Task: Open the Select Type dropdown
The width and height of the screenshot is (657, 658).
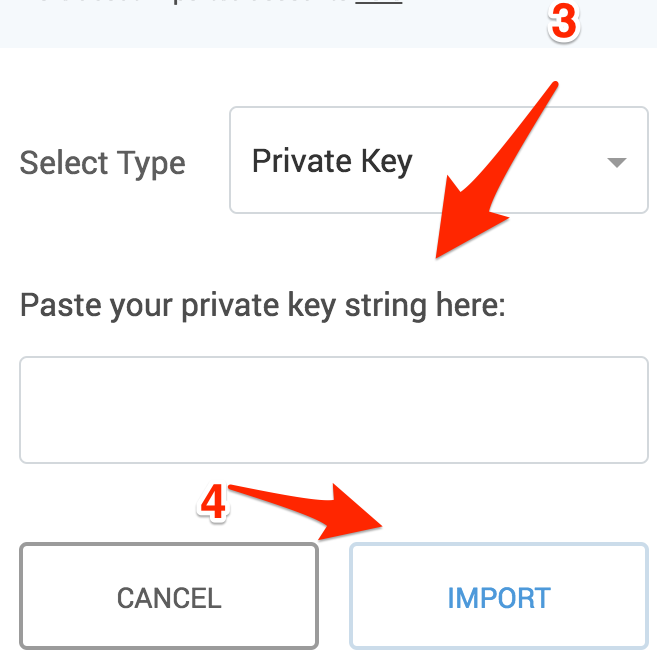Action: point(438,161)
